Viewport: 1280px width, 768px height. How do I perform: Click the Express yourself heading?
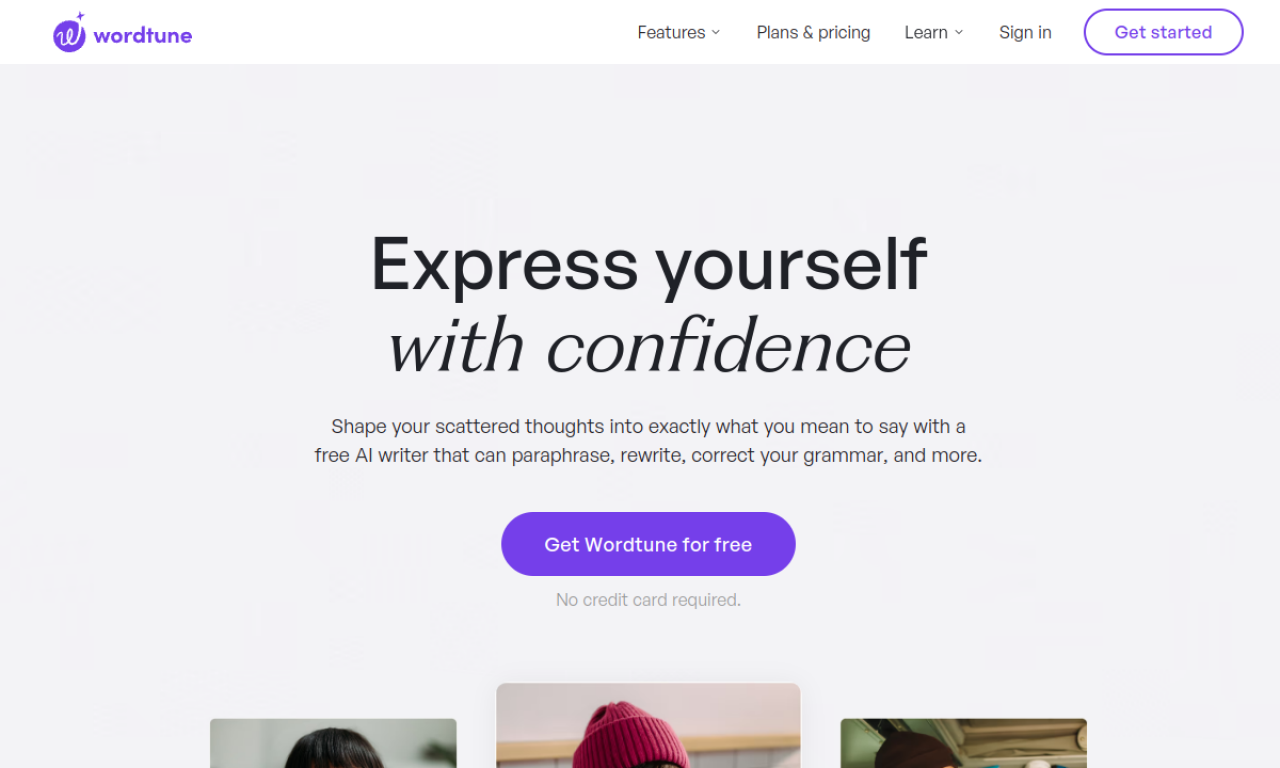[x=648, y=263]
